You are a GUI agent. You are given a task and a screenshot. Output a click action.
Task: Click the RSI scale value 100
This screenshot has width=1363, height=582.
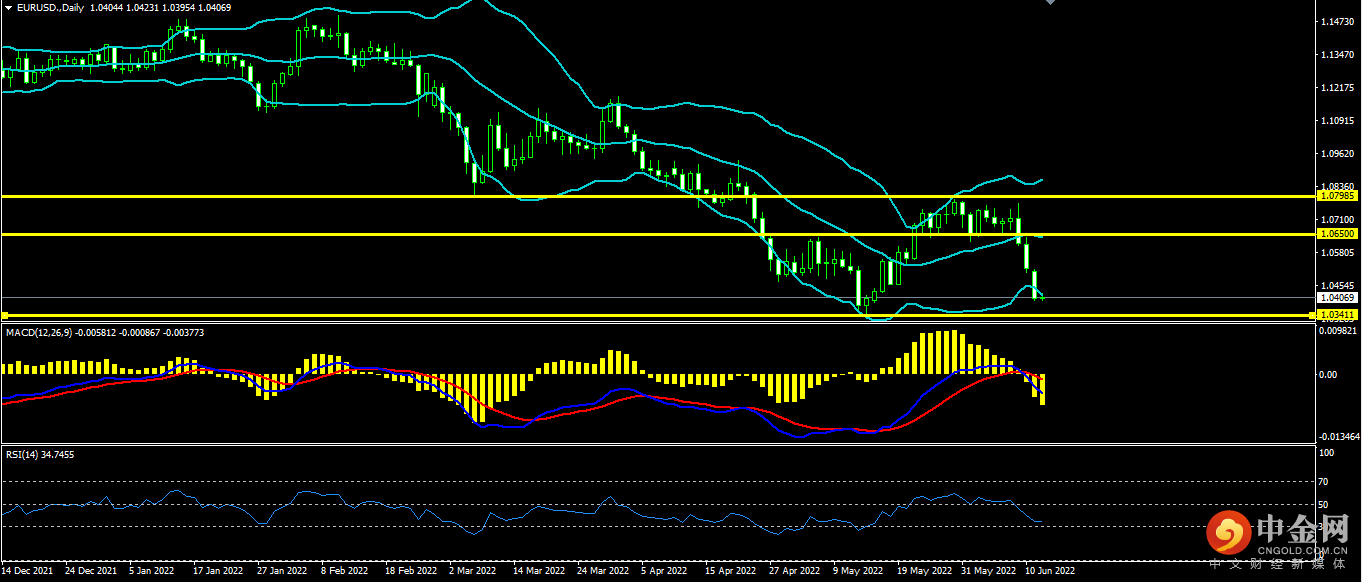point(1327,453)
